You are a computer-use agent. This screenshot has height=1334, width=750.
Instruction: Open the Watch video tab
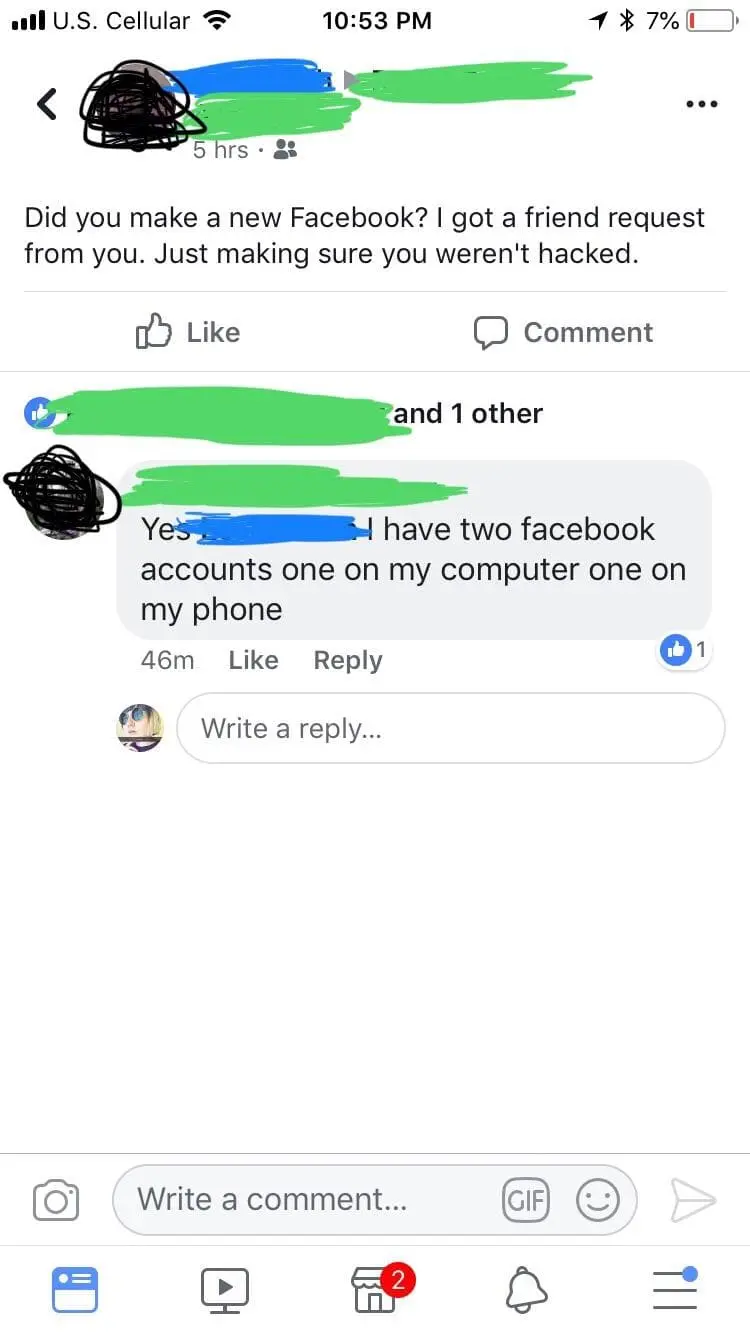(225, 1289)
